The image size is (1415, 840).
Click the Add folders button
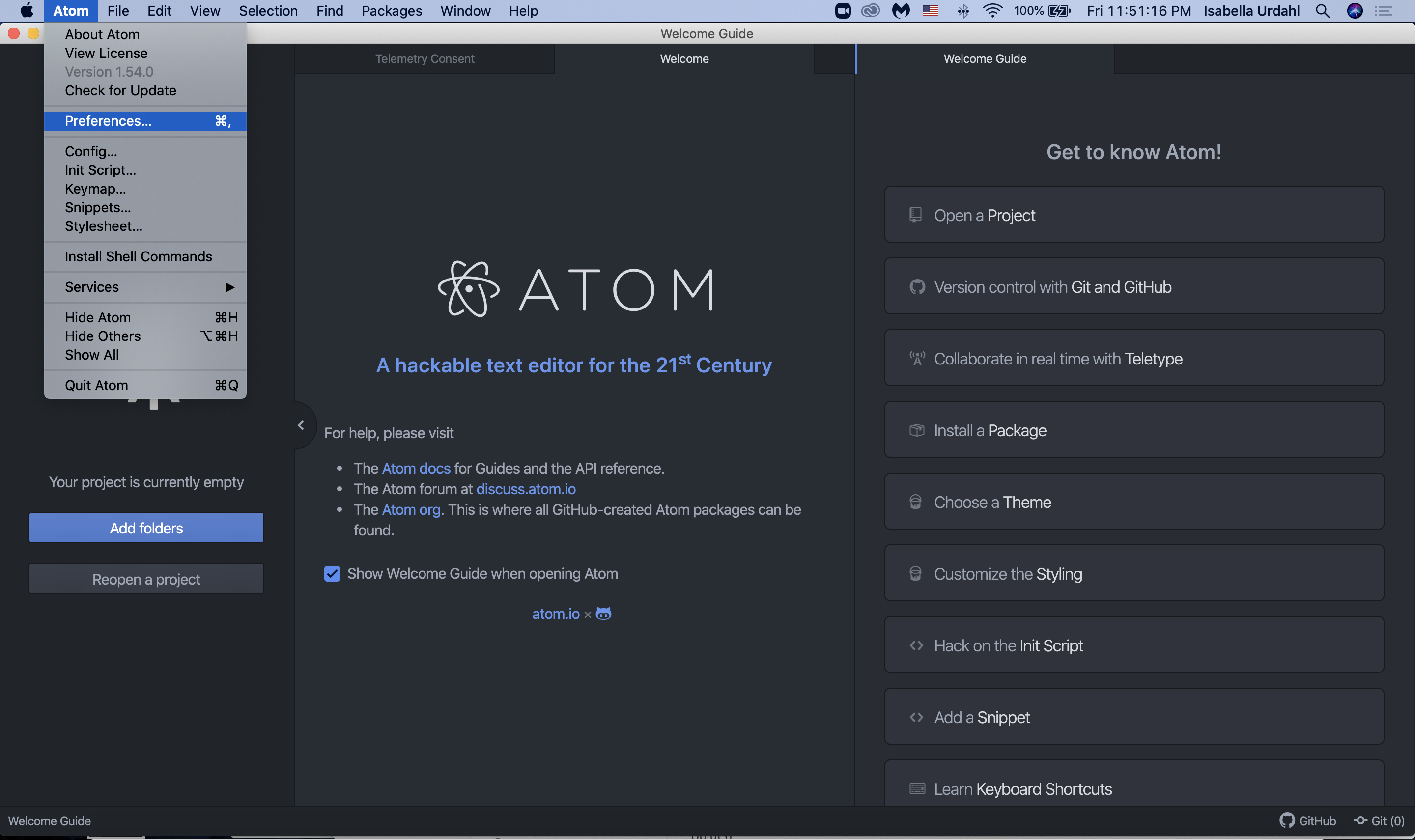click(x=146, y=528)
